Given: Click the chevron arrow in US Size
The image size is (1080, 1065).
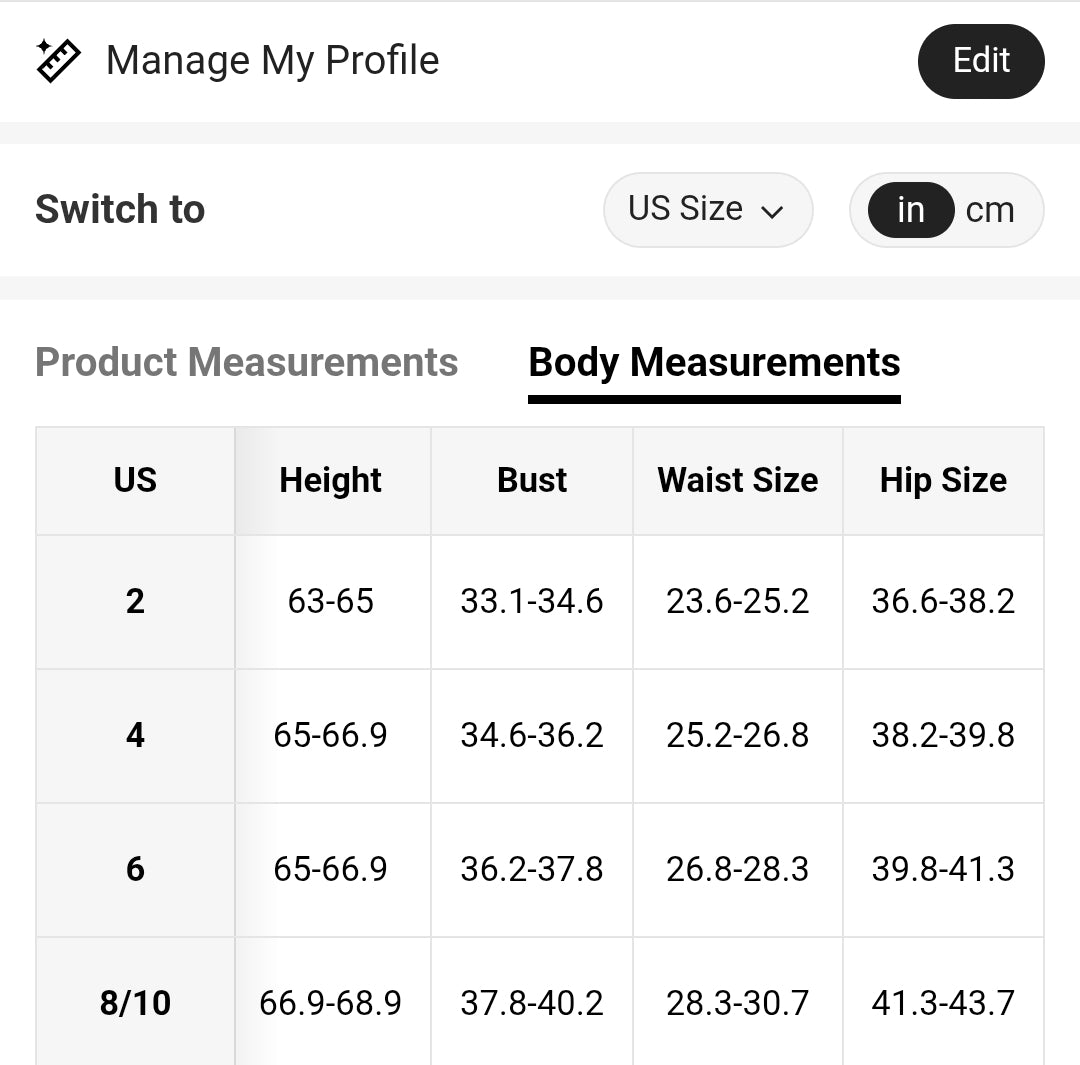Looking at the screenshot, I should tap(772, 211).
